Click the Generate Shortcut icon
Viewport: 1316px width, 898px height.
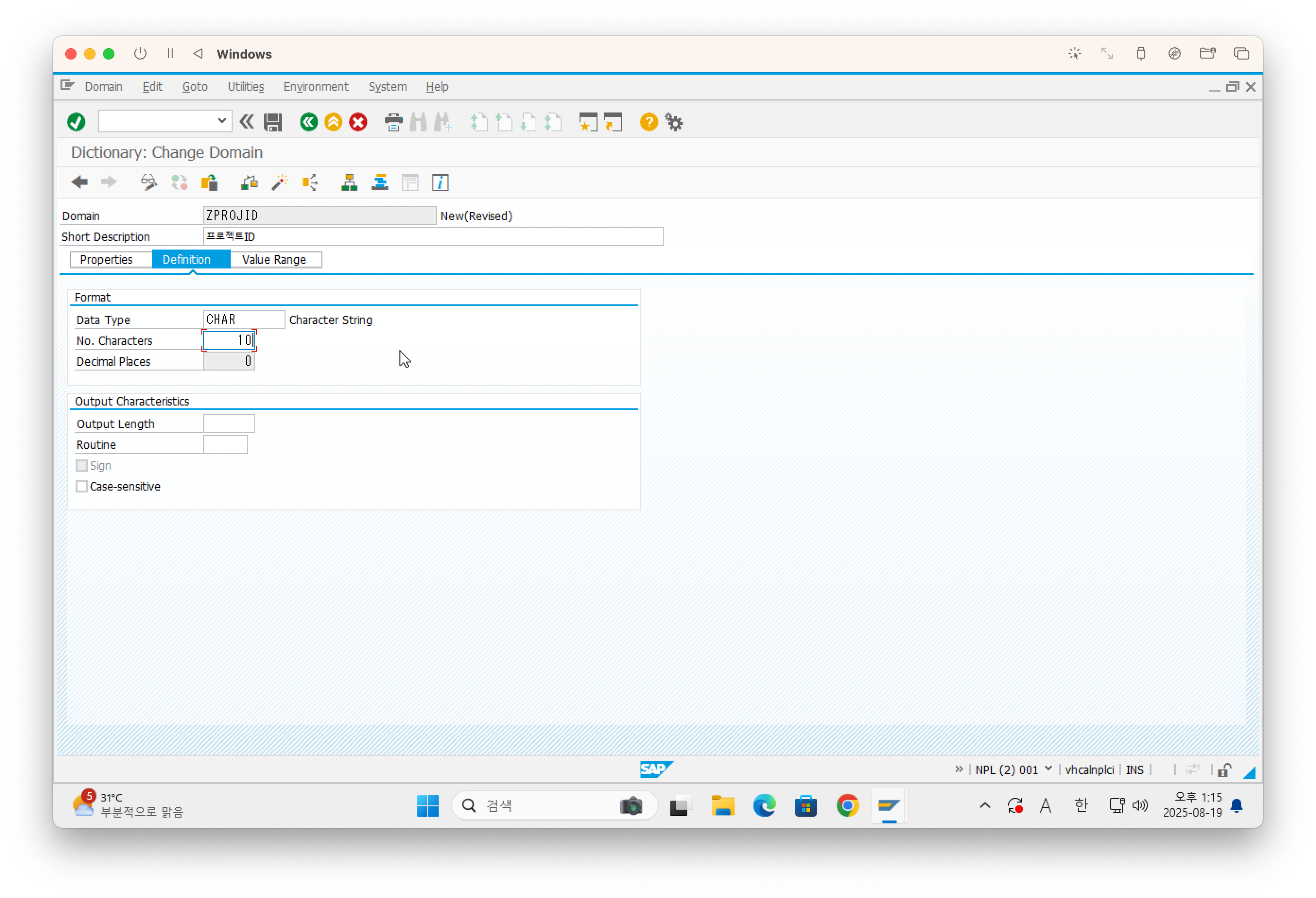(613, 122)
